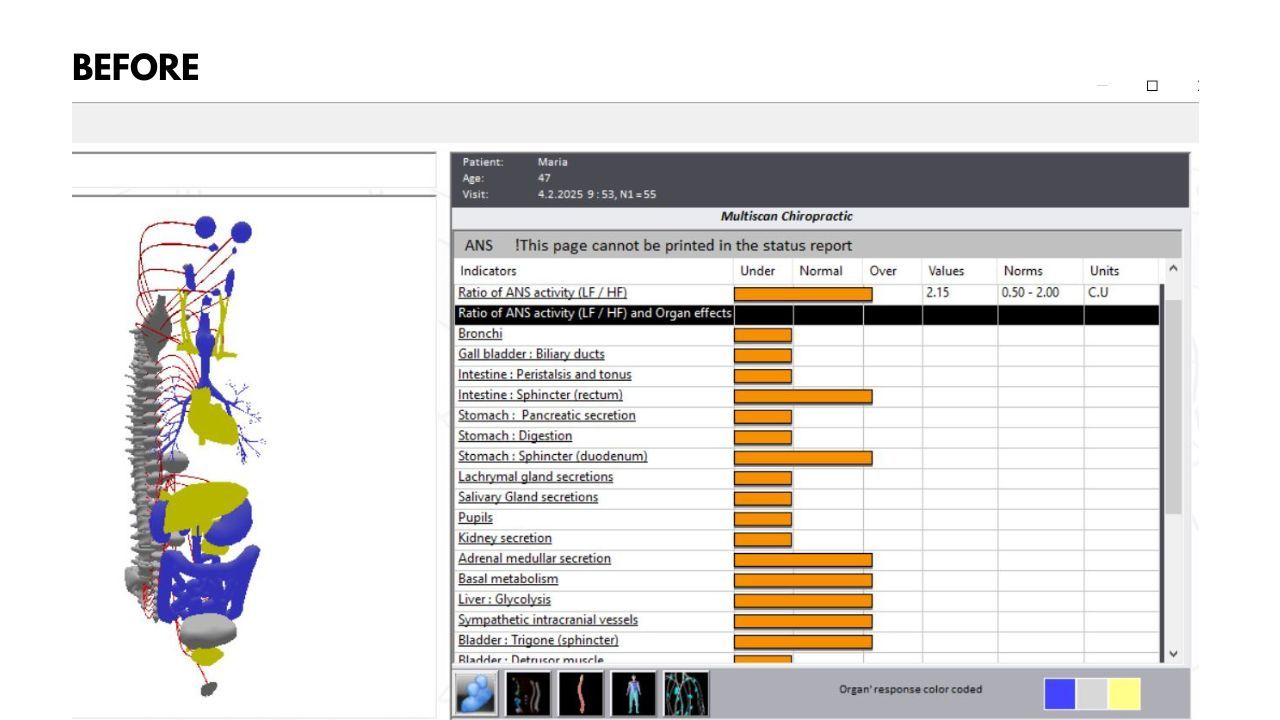The height and width of the screenshot is (720, 1280).
Task: Select highlighted 'Ratio of ANS activity and Organ effects' row
Action: [x=806, y=314]
